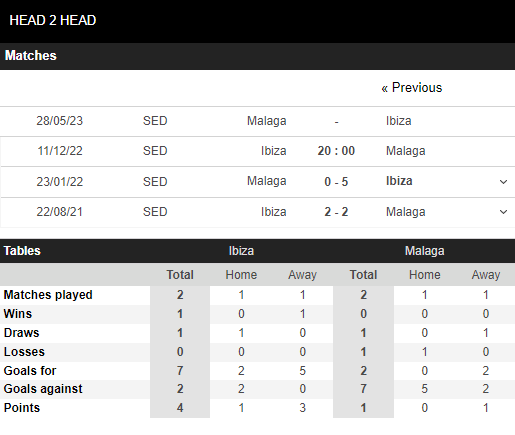515x435 pixels.
Task: Go to Previous matches link
Action: point(412,88)
